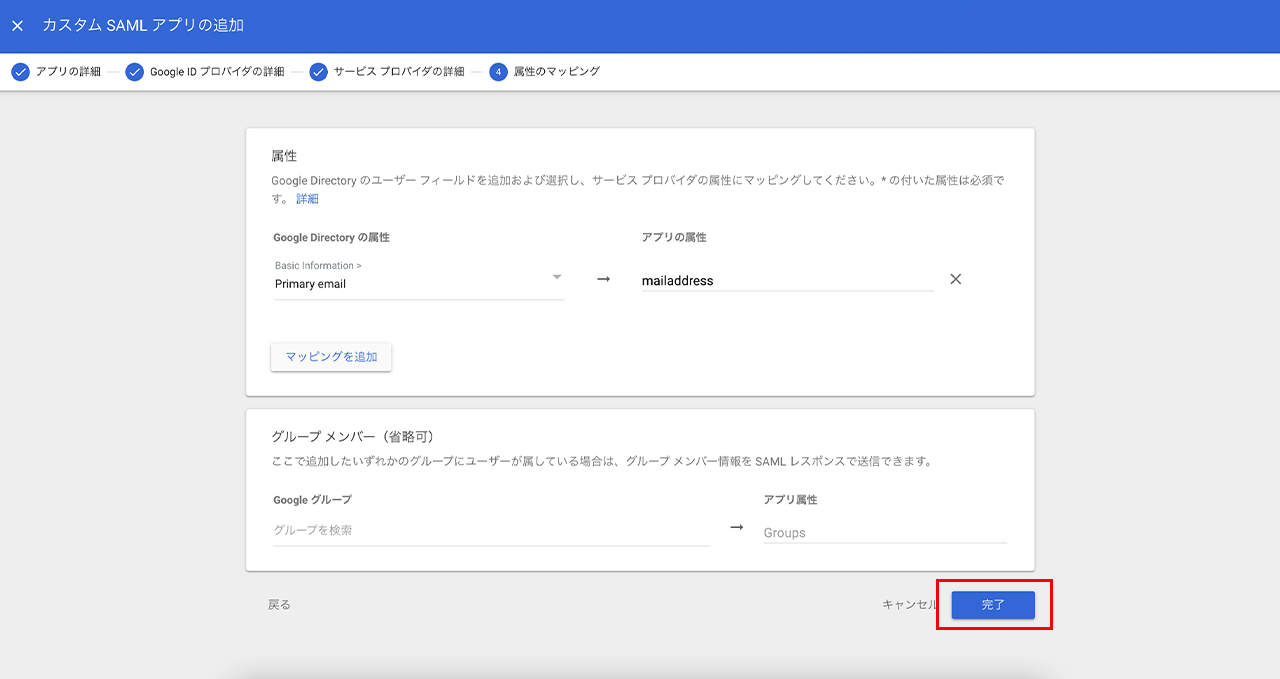Focus the mailaddress app attribute field
The image size is (1280, 679).
click(x=786, y=282)
